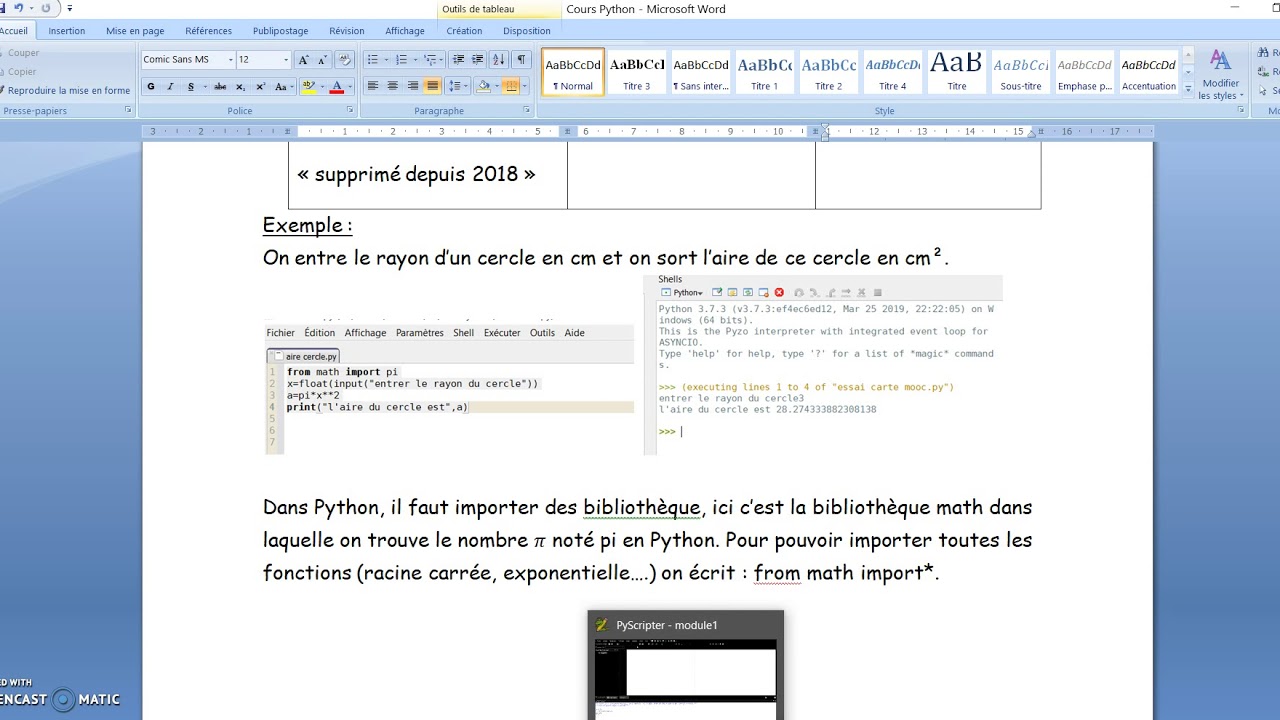Screen dimensions: 1280x720
Task: Customize quick access toolbar dropdown arrow
Action: pos(70,8)
